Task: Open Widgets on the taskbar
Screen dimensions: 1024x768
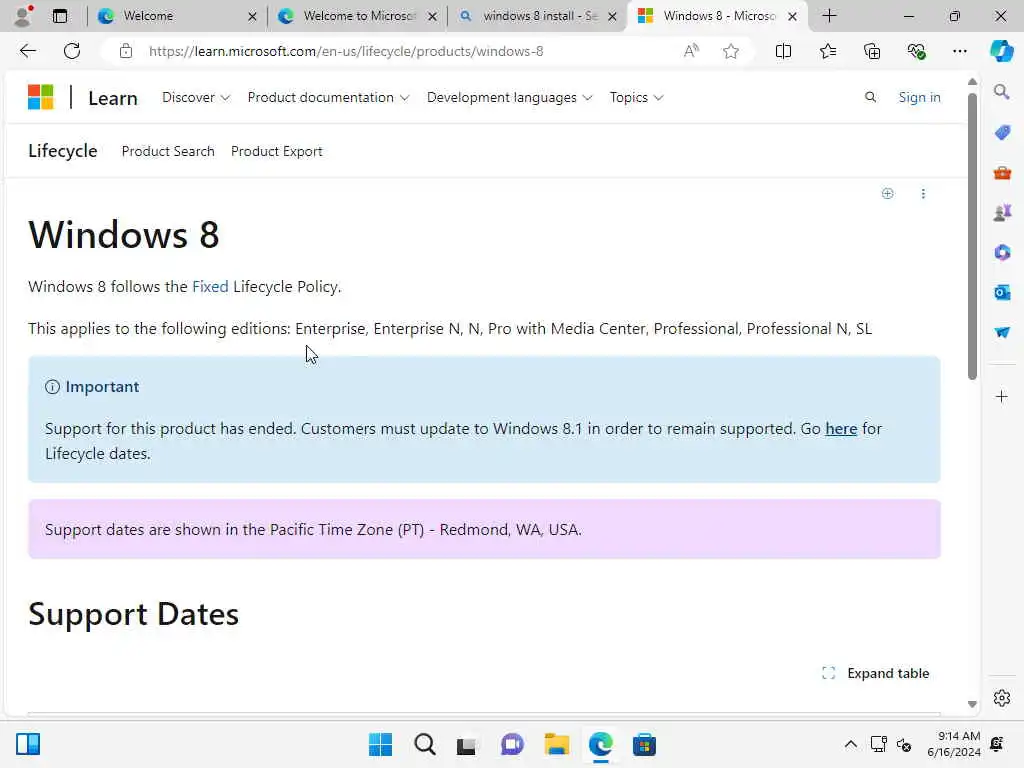Action: (x=27, y=744)
